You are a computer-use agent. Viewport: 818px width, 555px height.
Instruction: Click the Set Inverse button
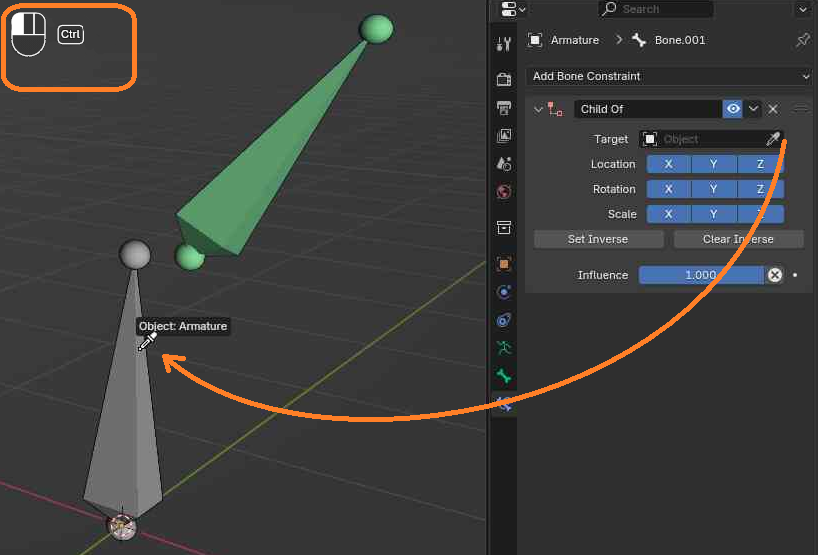[598, 239]
